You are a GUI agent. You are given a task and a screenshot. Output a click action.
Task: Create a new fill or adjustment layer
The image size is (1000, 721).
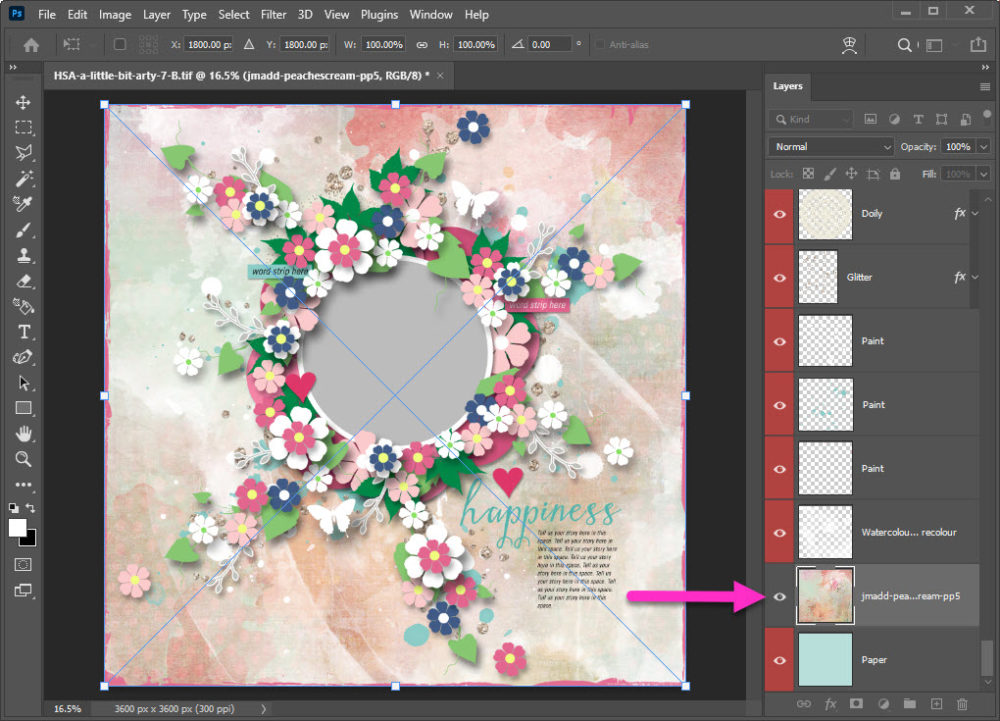tap(883, 704)
